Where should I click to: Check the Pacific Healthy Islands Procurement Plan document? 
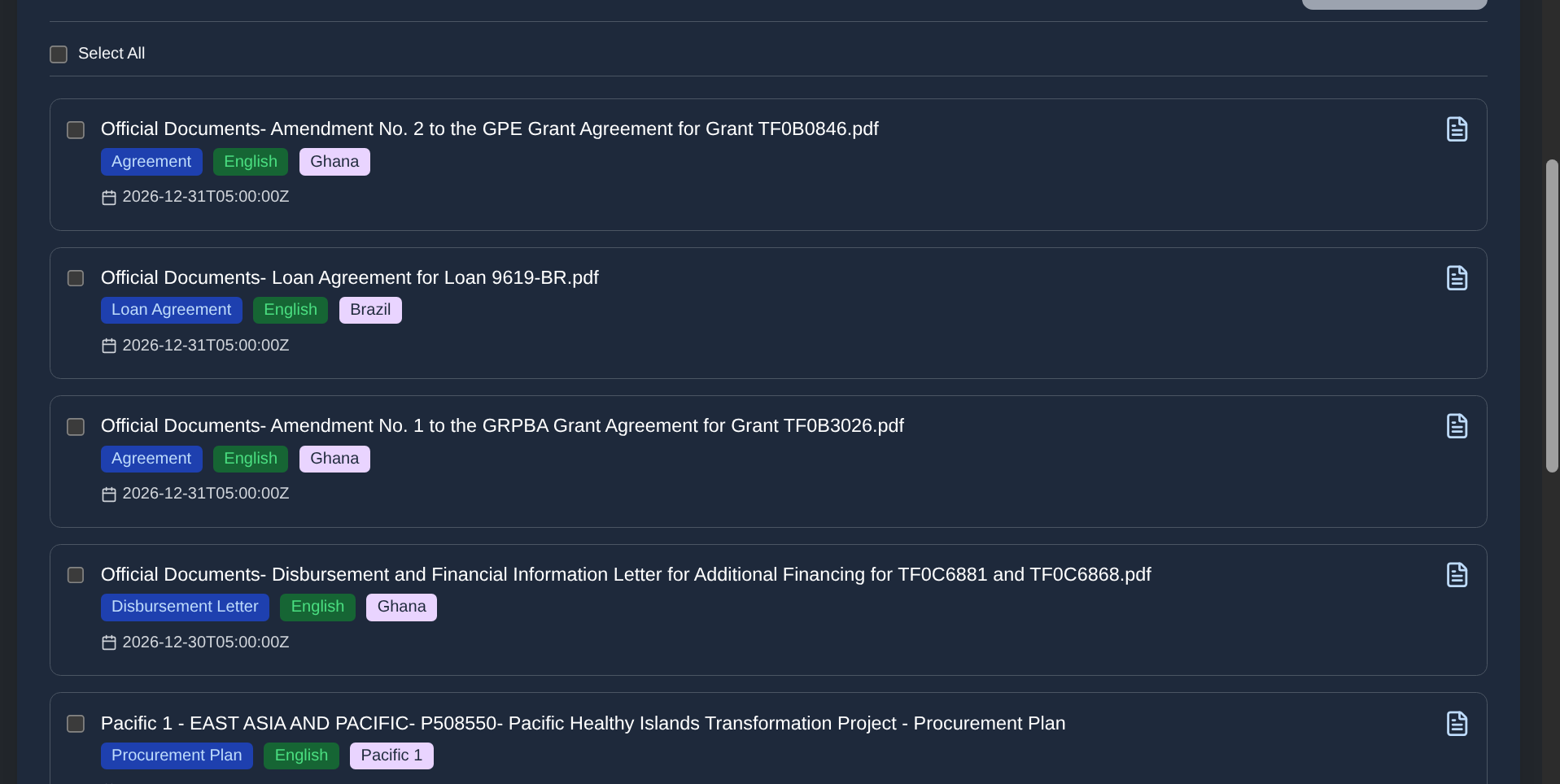tap(76, 724)
